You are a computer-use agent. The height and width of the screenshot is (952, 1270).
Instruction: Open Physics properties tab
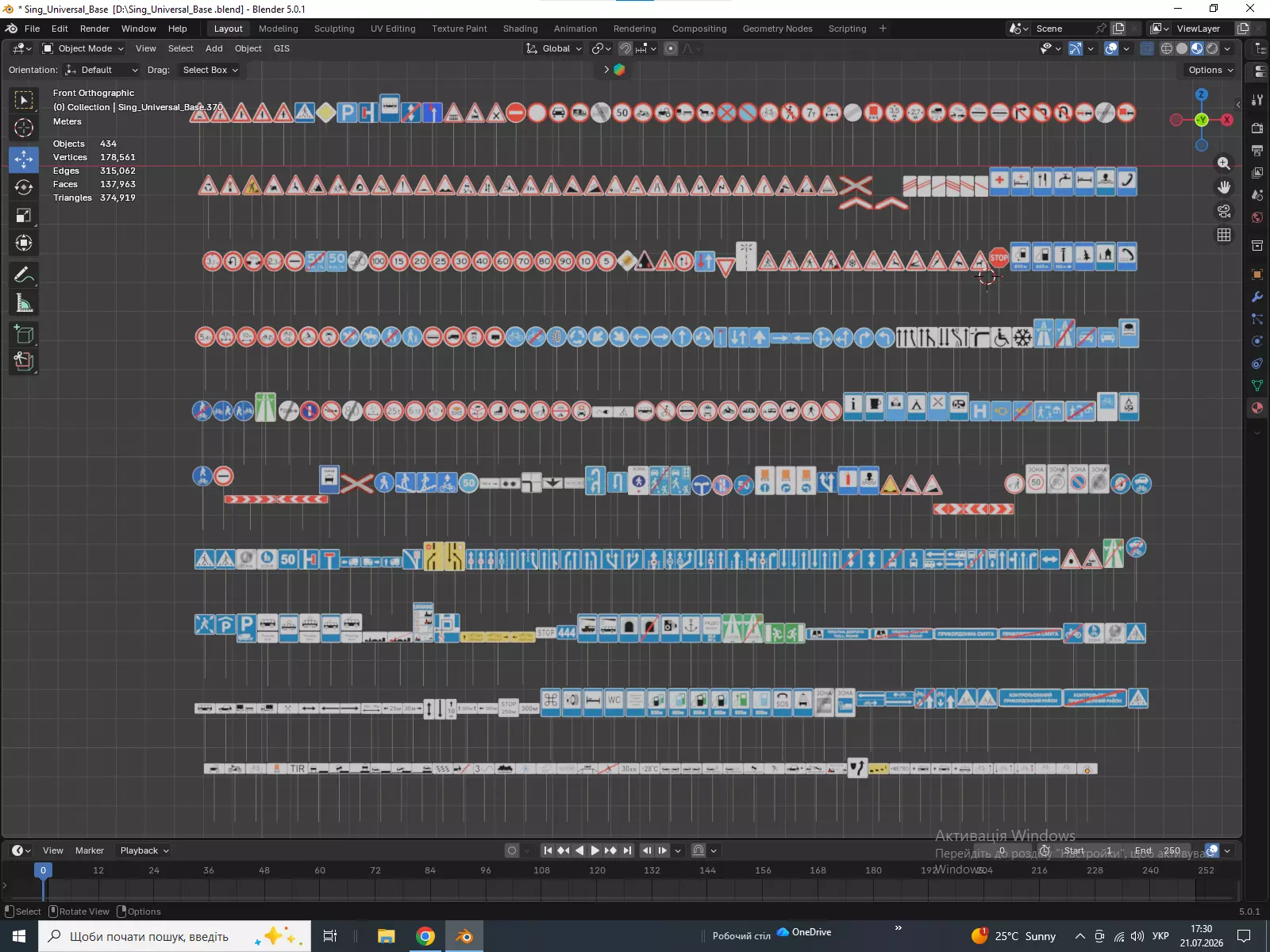point(1257,341)
